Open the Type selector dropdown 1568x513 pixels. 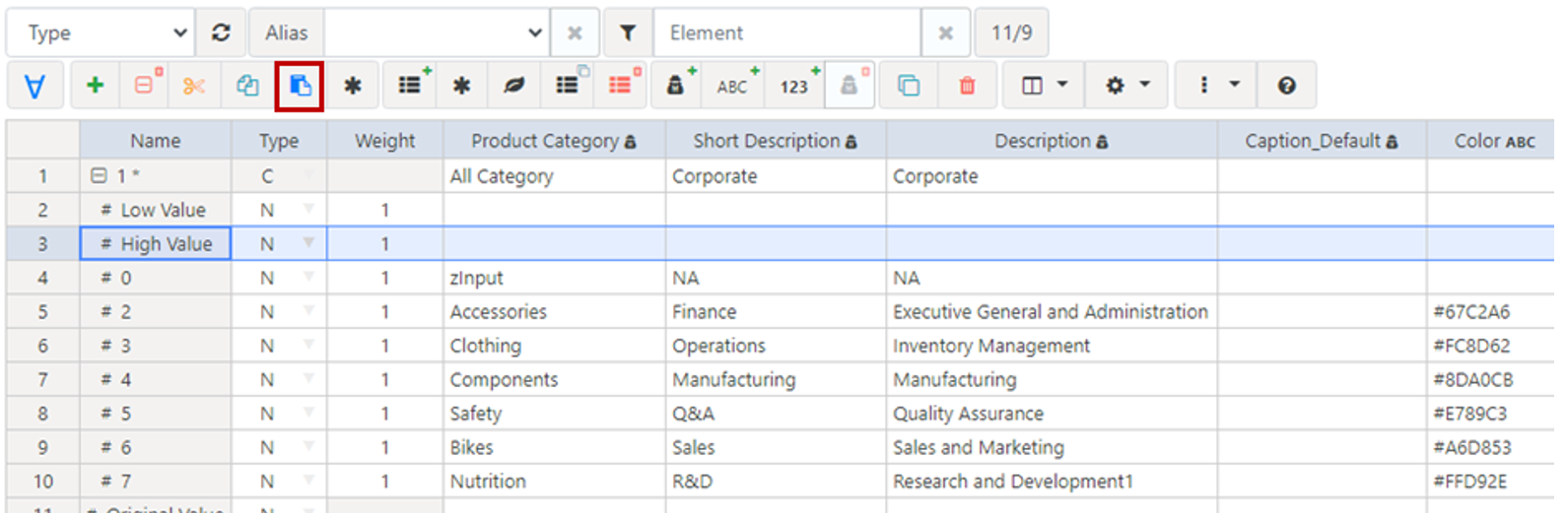[101, 33]
